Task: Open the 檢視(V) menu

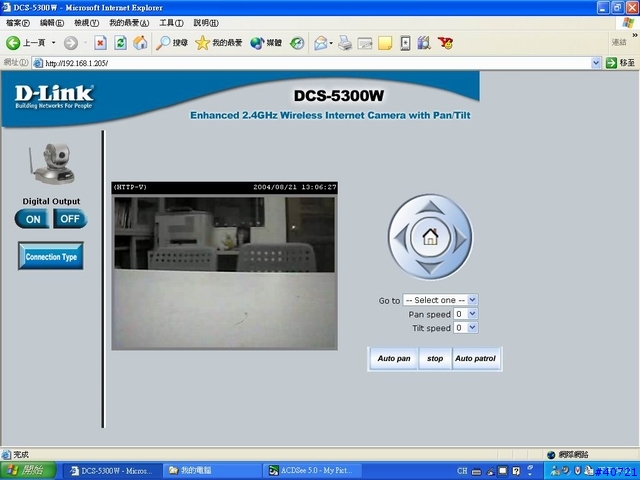Action: (x=87, y=23)
